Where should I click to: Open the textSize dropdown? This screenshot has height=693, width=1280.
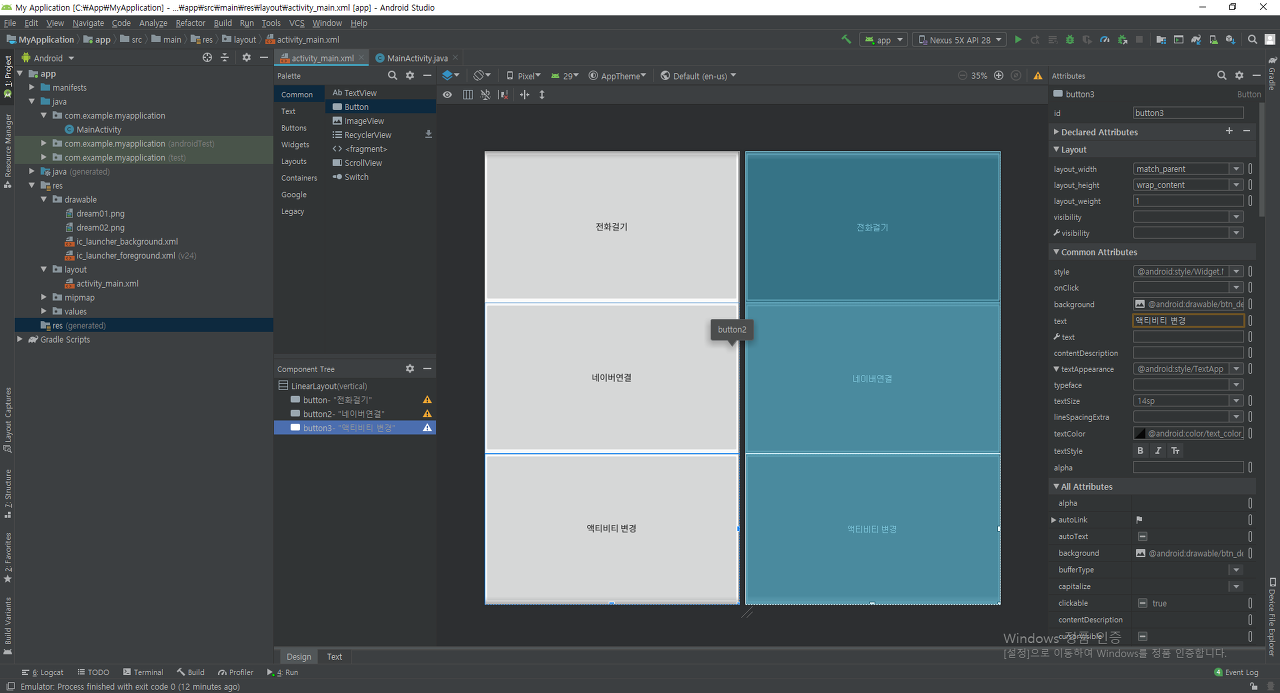1236,401
